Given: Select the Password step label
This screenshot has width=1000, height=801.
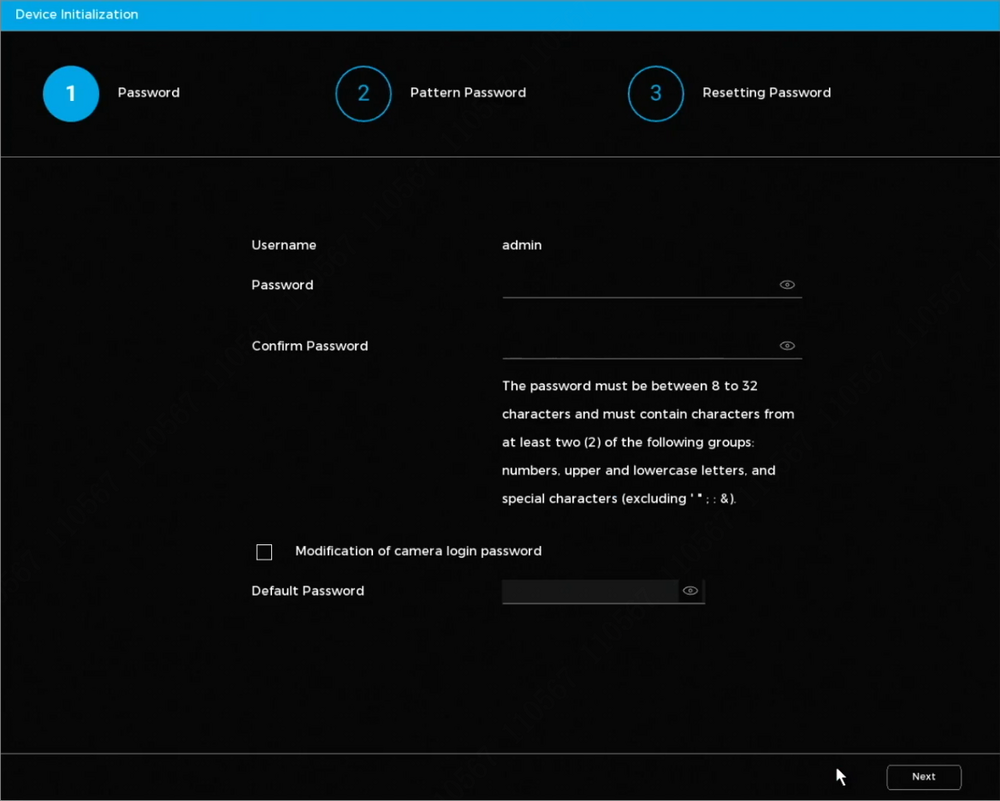Looking at the screenshot, I should coord(149,93).
